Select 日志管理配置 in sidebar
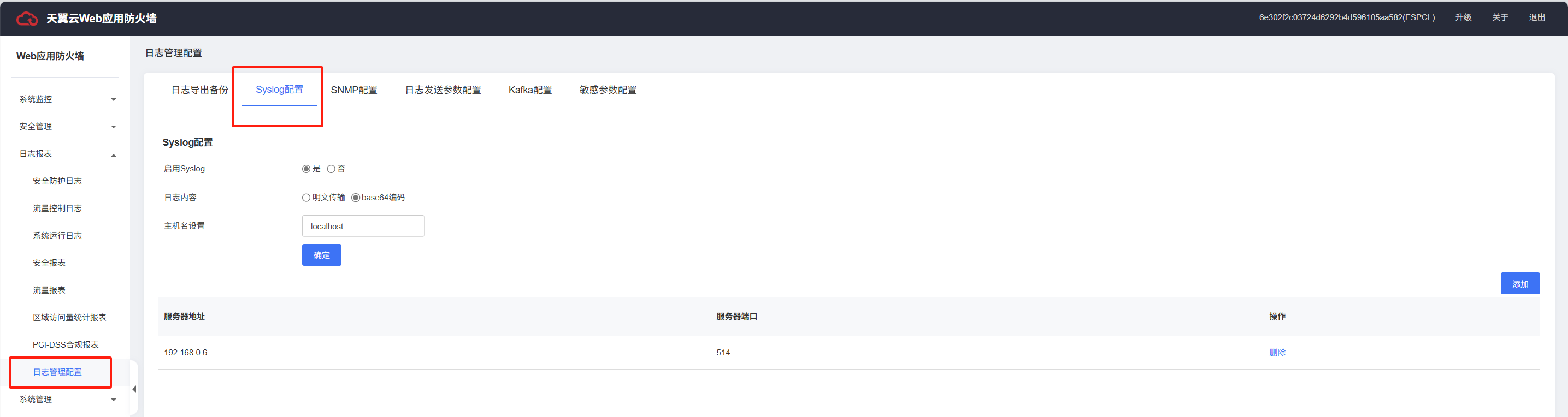 click(x=57, y=372)
